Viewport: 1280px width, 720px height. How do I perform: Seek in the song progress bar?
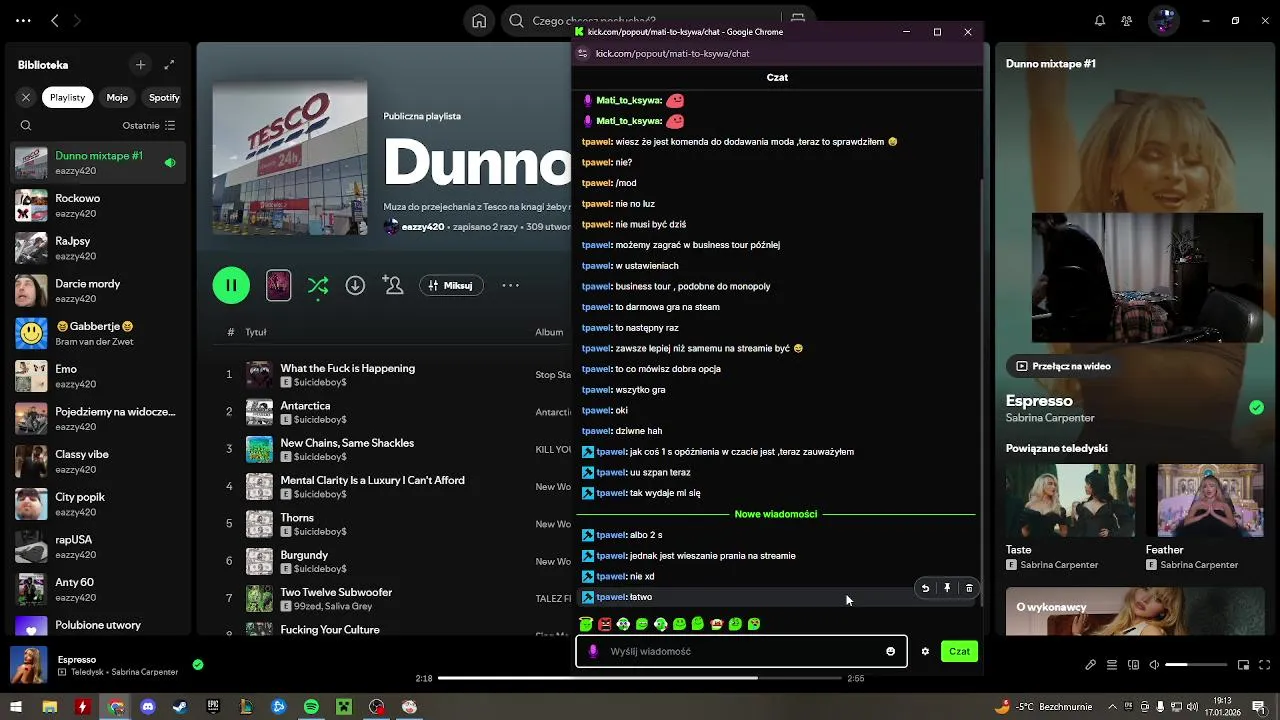tap(639, 678)
